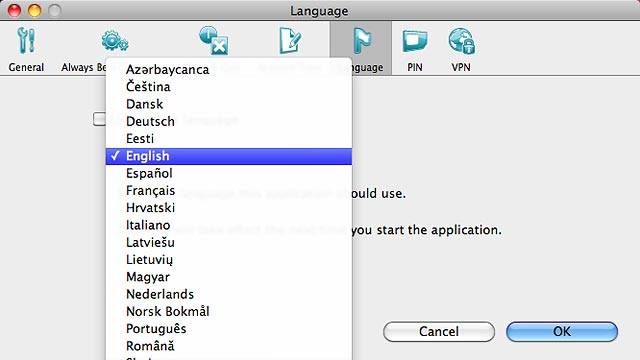Open the document with pencil toolbar icon
Image resolution: width=640 pixels, height=360 pixels.
pyautogui.click(x=290, y=41)
